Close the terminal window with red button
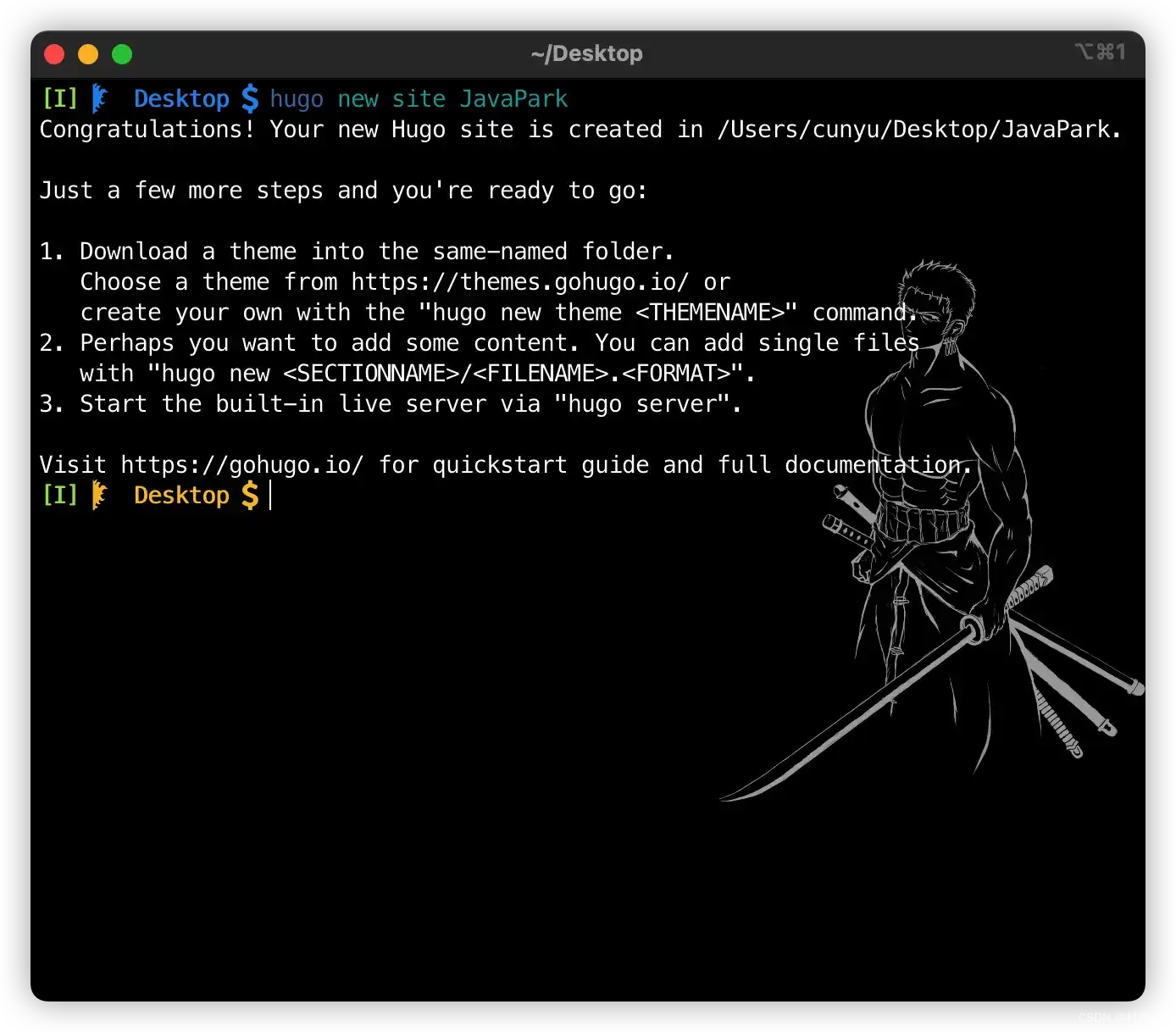Viewport: 1176px width, 1032px height. (x=54, y=54)
